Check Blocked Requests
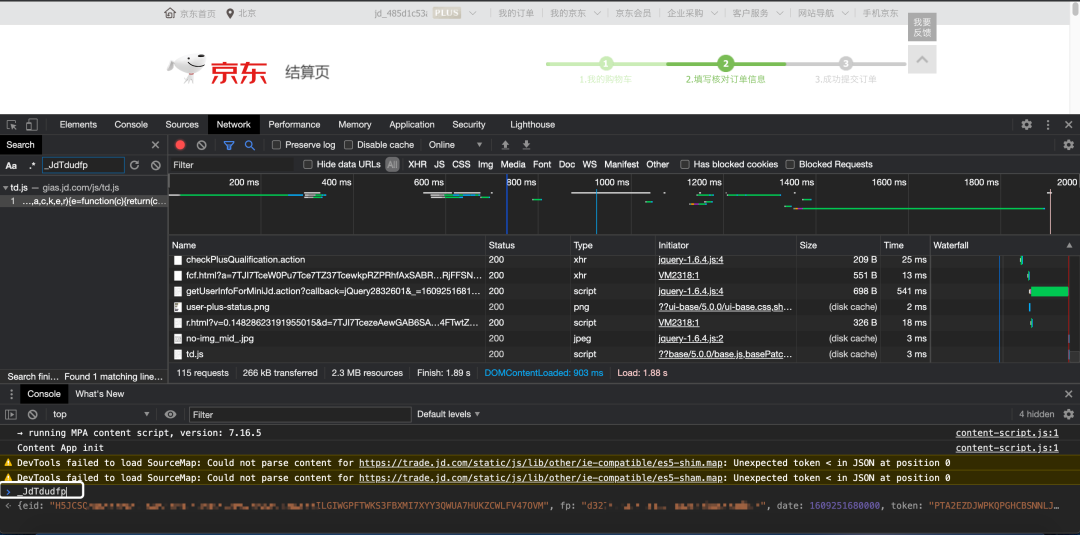 pos(791,165)
